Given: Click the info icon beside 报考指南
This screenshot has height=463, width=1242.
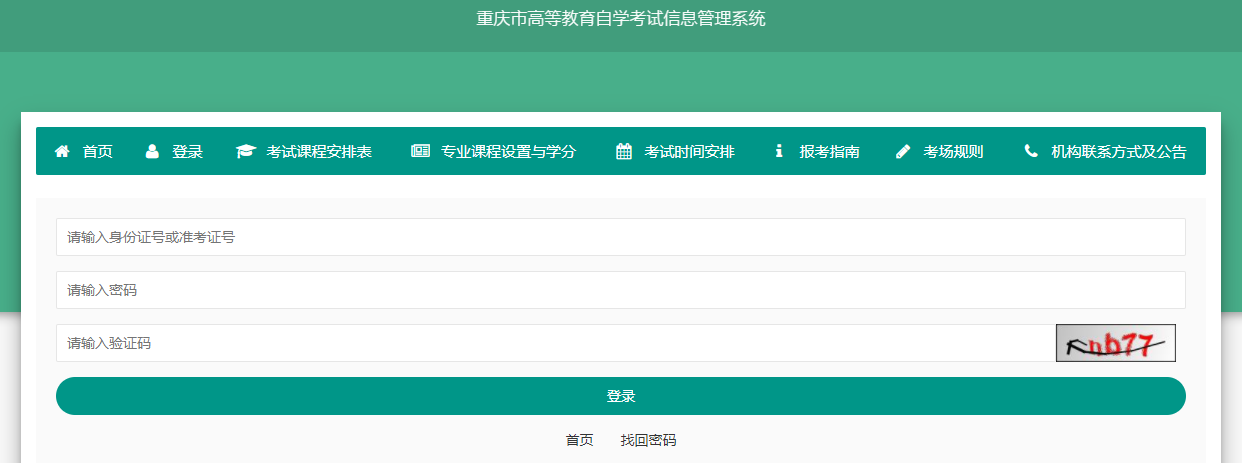Looking at the screenshot, I should 779,152.
